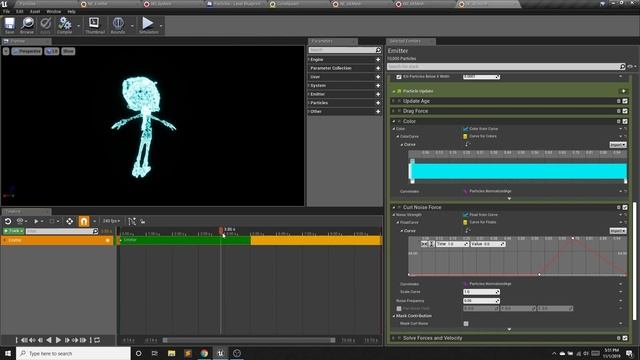Image resolution: width=640 pixels, height=360 pixels.
Task: Toggle the Update Age module enabled checkbox
Action: [625, 101]
